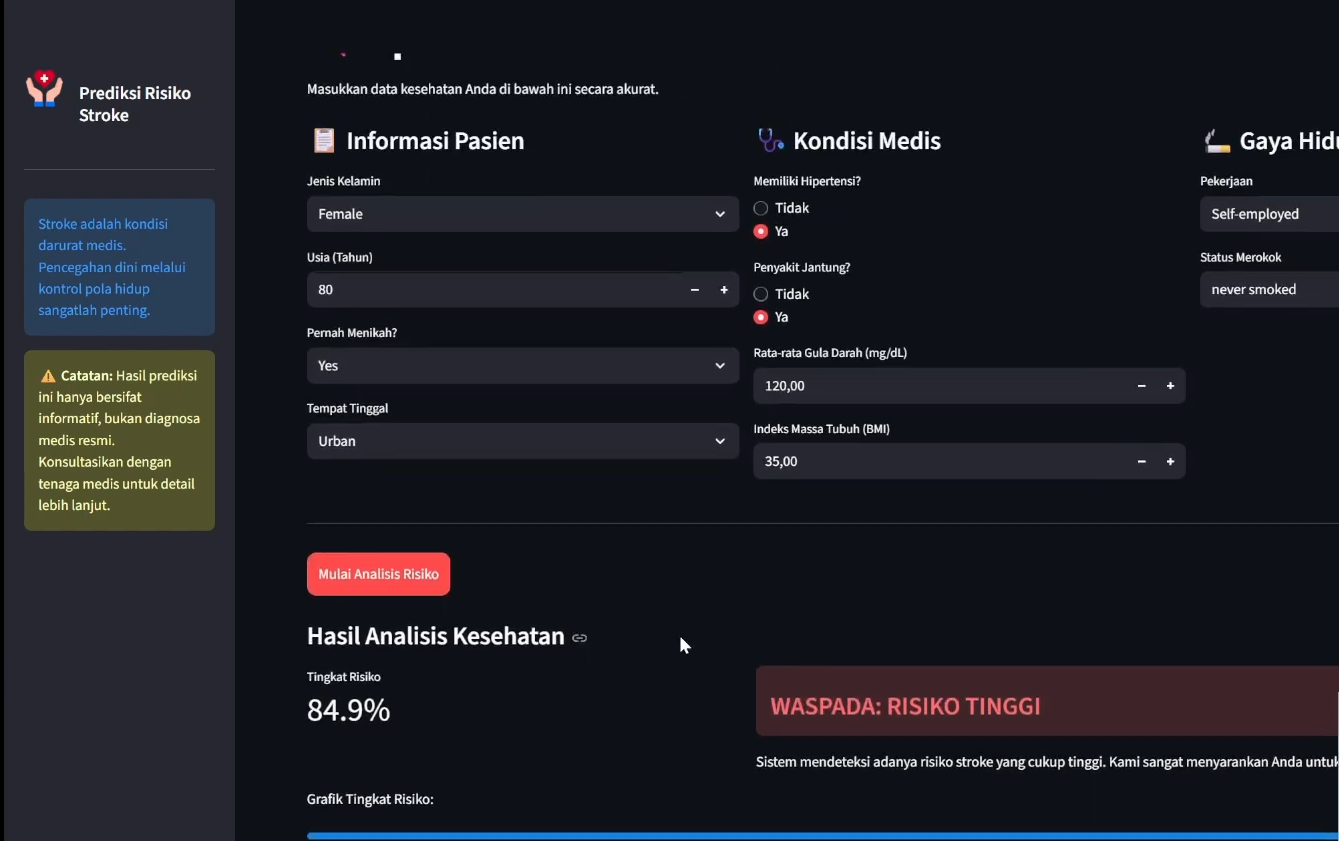1339x841 pixels.
Task: Increase Usia value with plus button
Action: coord(724,290)
